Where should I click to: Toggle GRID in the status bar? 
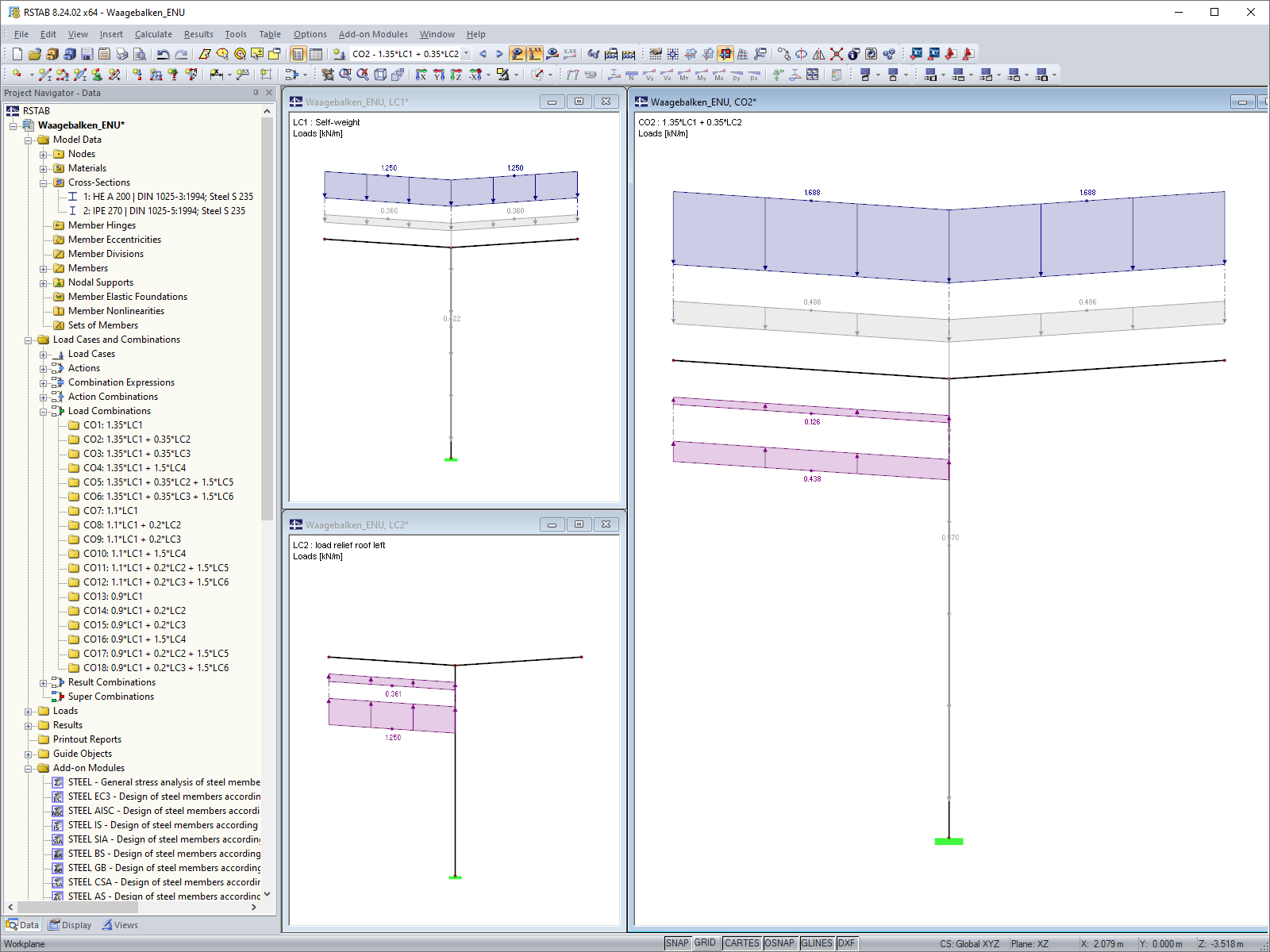(705, 943)
